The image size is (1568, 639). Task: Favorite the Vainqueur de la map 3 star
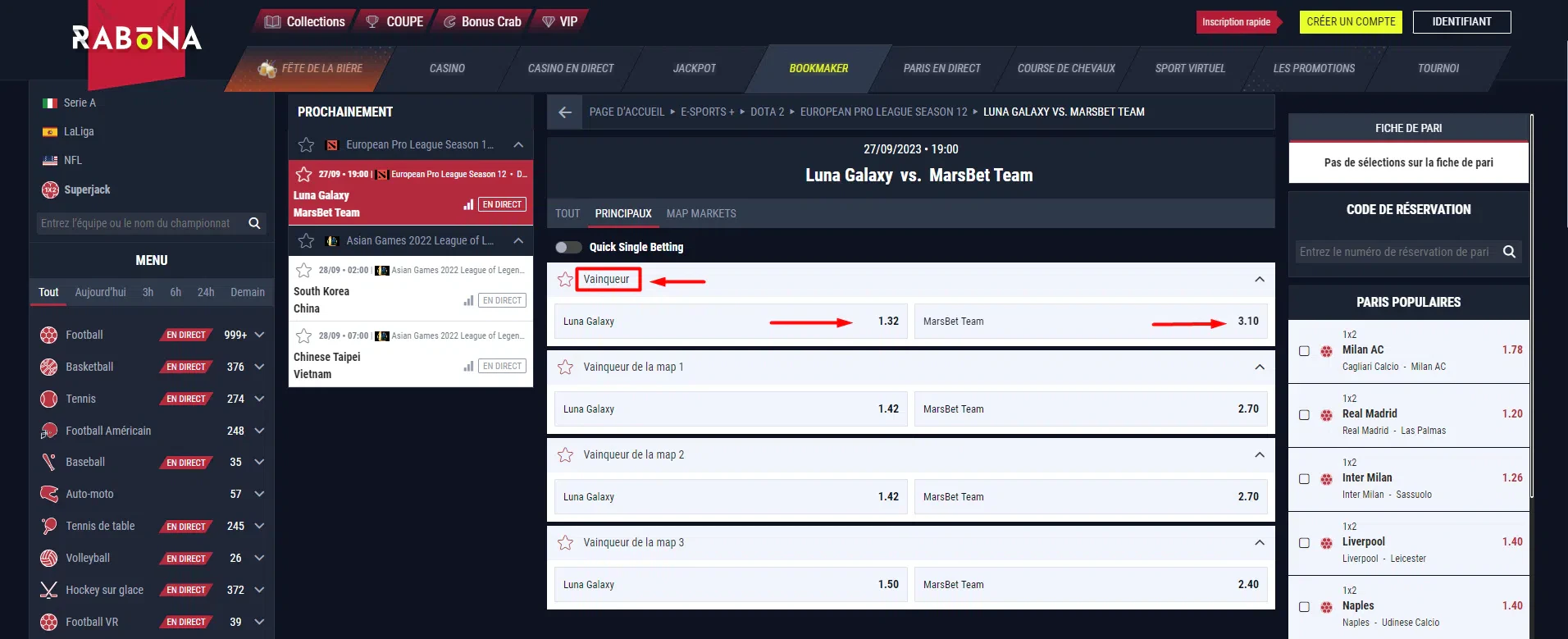[x=565, y=542]
